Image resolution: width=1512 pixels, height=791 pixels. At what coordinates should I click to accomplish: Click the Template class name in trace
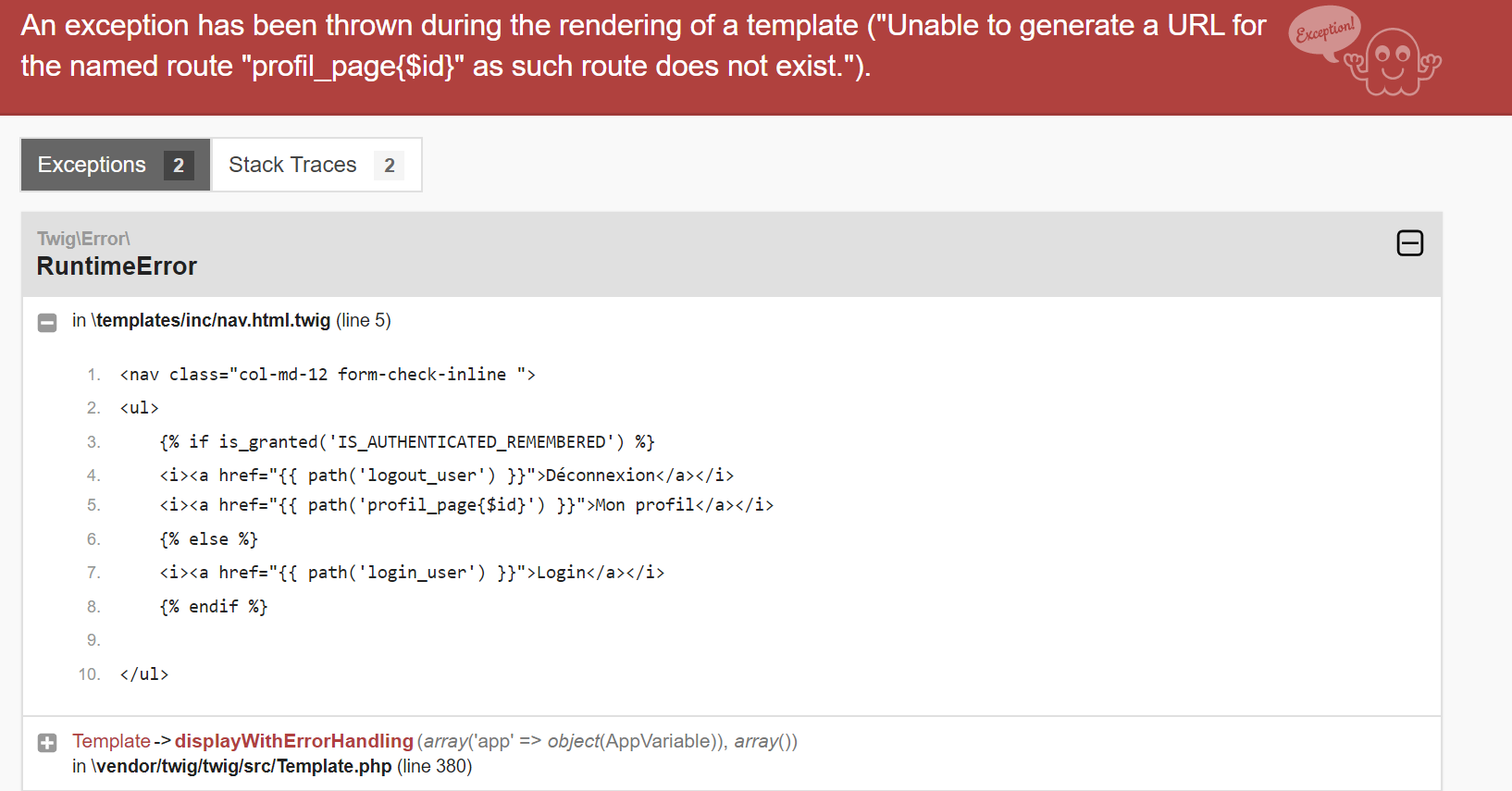pos(111,741)
